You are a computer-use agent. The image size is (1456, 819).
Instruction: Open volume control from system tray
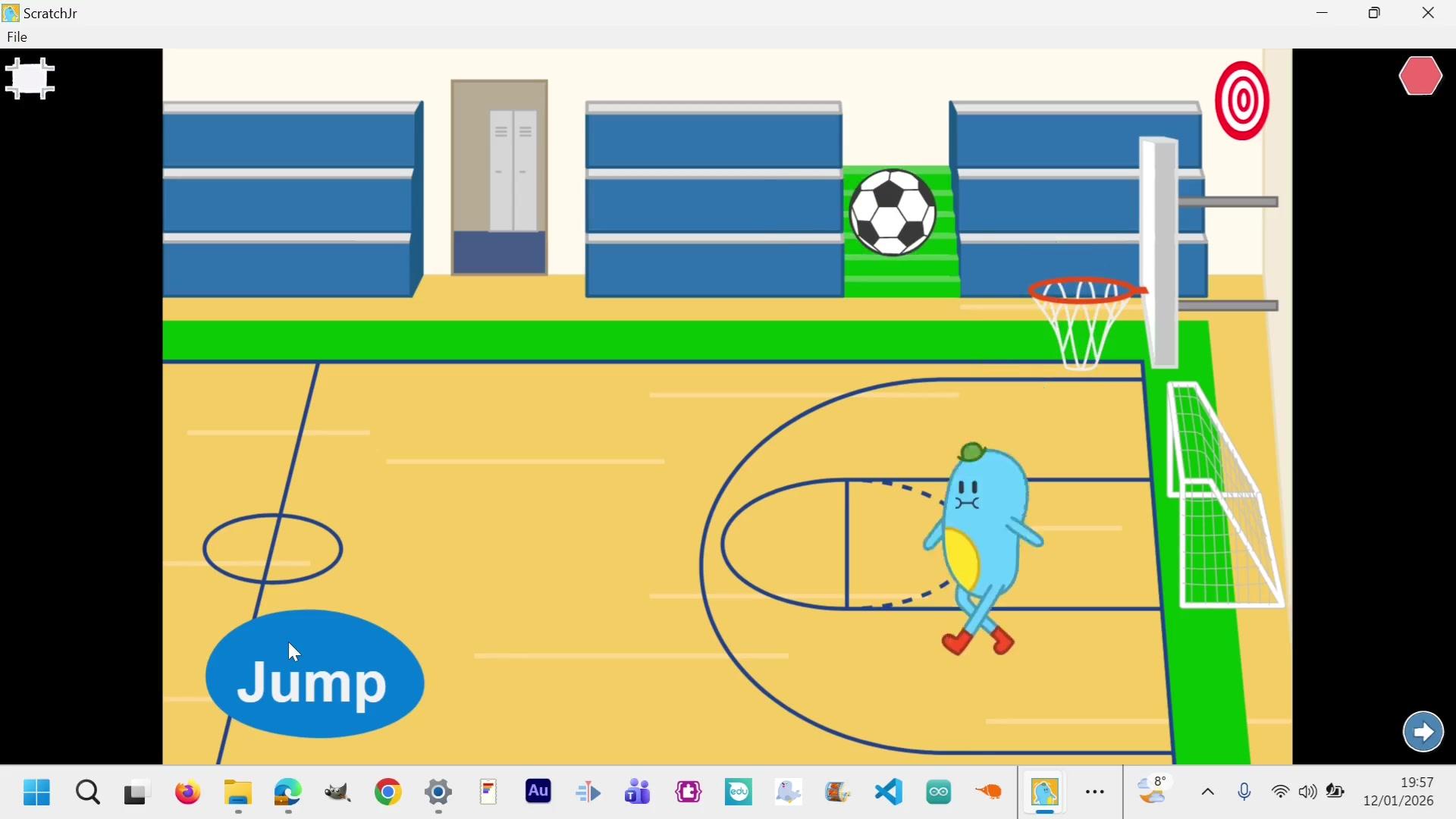coord(1308,792)
